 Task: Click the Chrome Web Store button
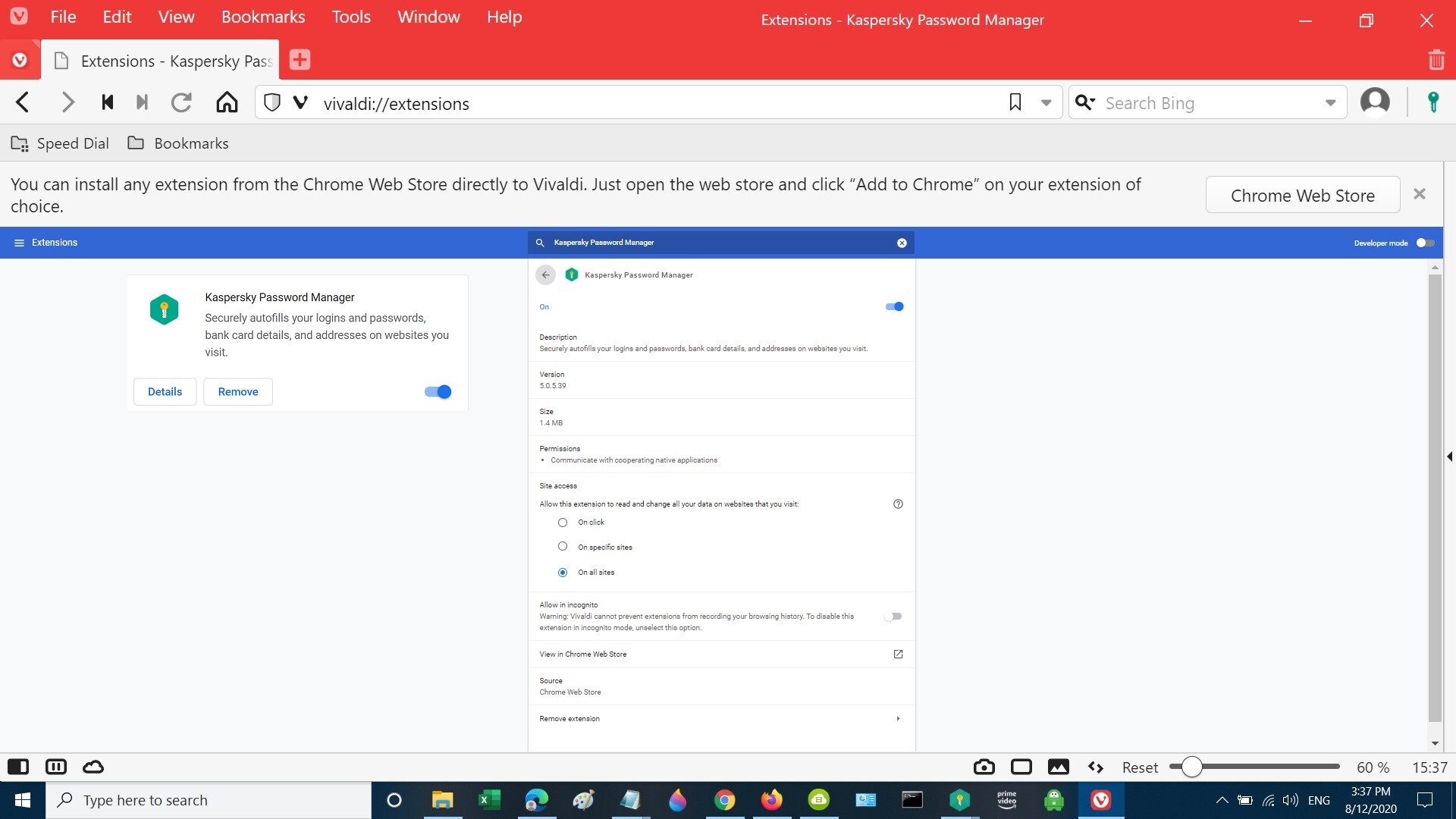[1302, 195]
